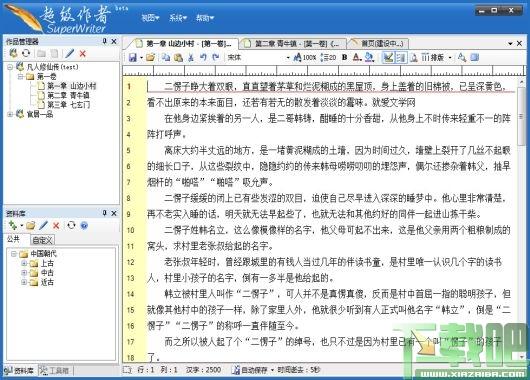Expand the 官居一品 work node

10,114
